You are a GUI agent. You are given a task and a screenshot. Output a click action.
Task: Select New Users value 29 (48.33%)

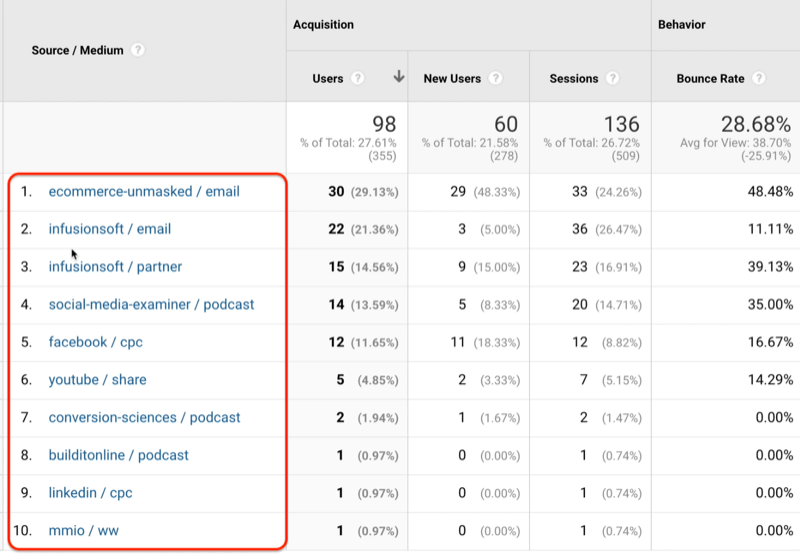point(485,192)
